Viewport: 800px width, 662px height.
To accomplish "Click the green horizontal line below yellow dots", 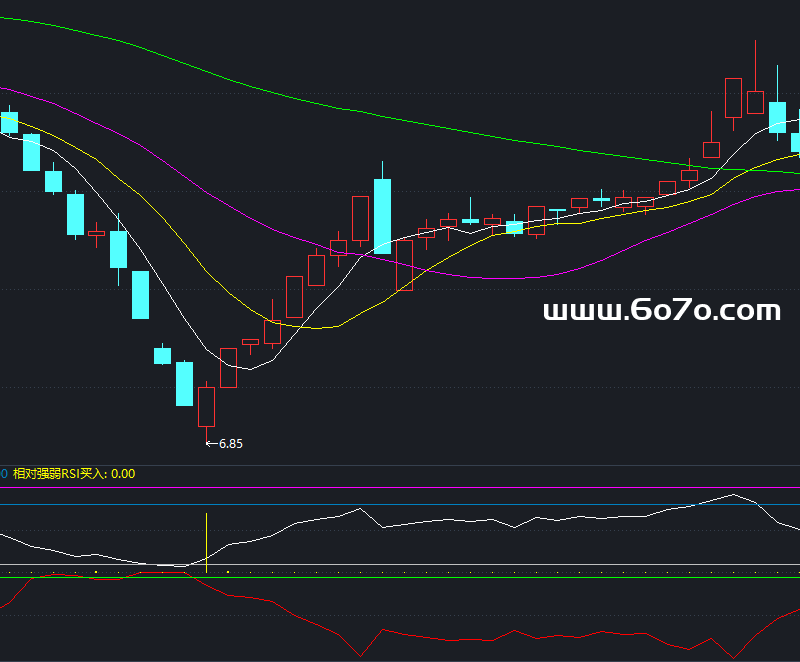I will [400, 578].
